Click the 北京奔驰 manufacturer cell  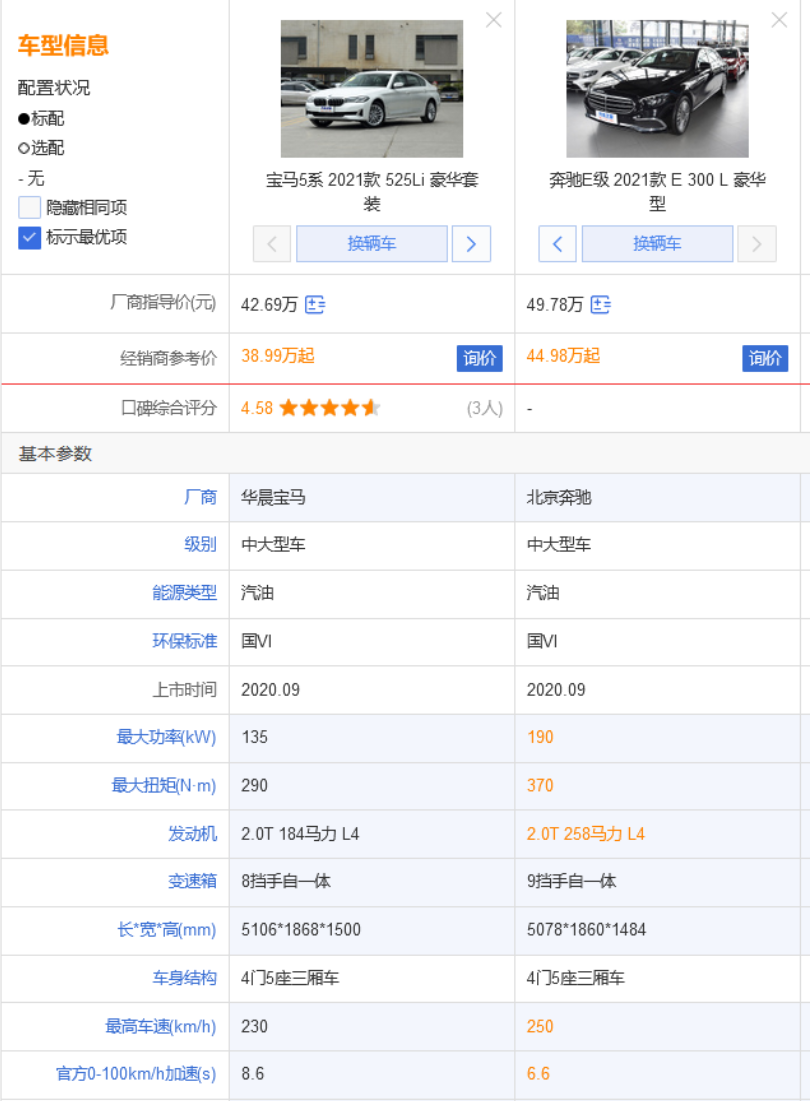(559, 498)
